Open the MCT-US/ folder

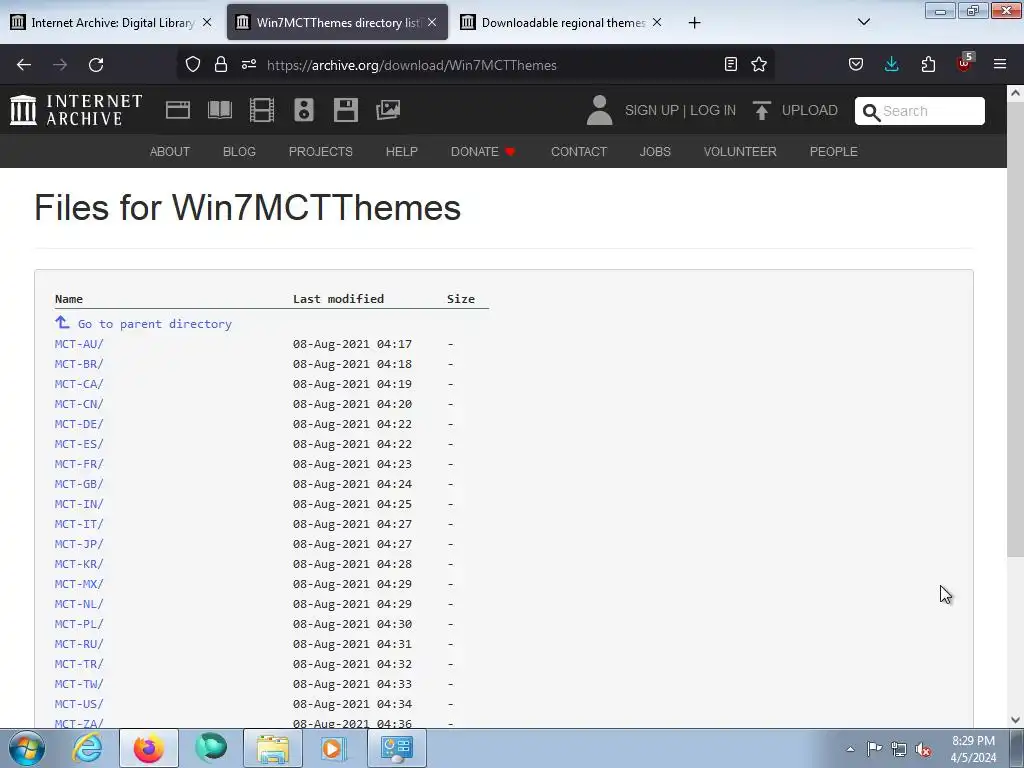[x=79, y=704]
